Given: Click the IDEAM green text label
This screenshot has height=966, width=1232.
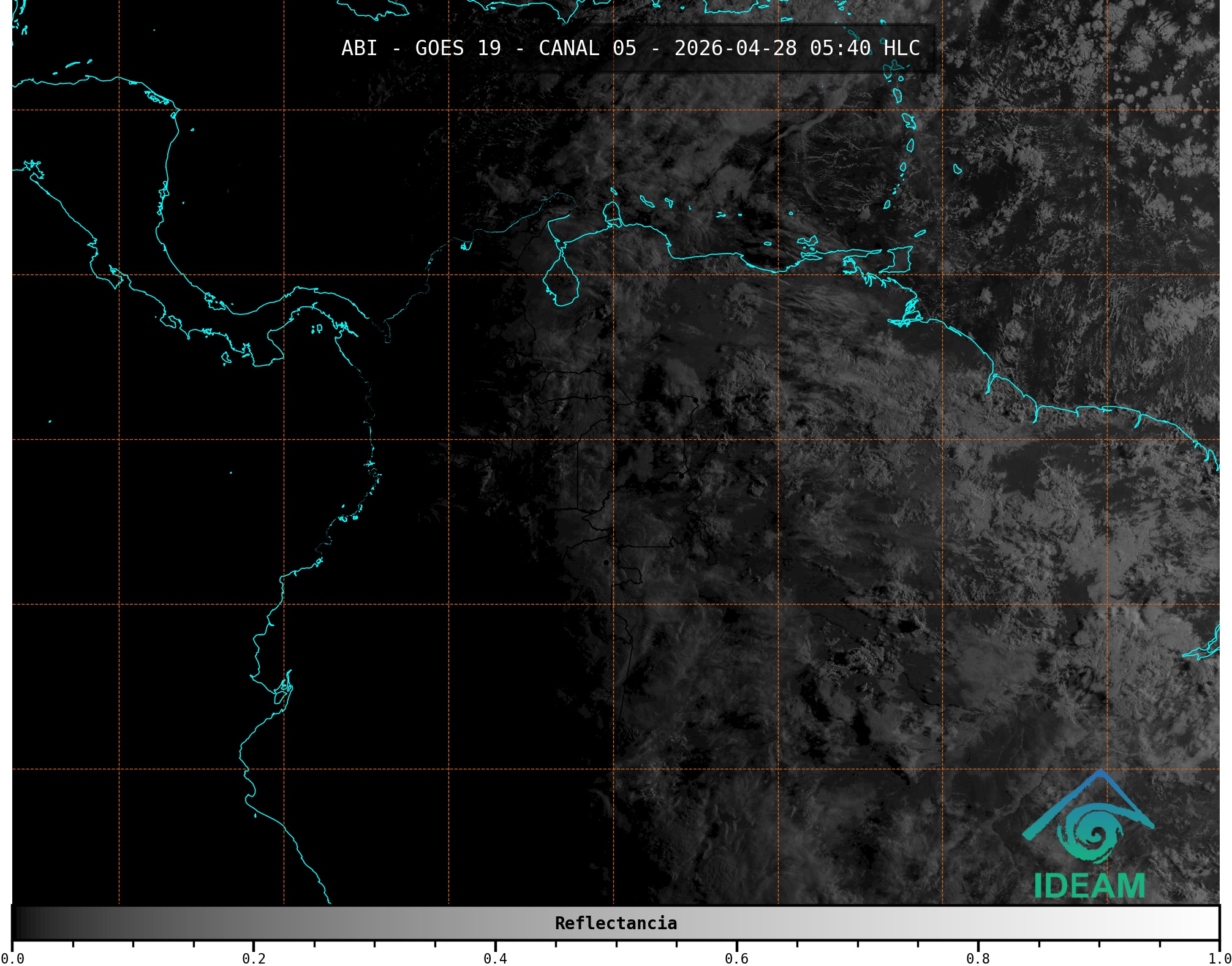Looking at the screenshot, I should (x=1089, y=886).
